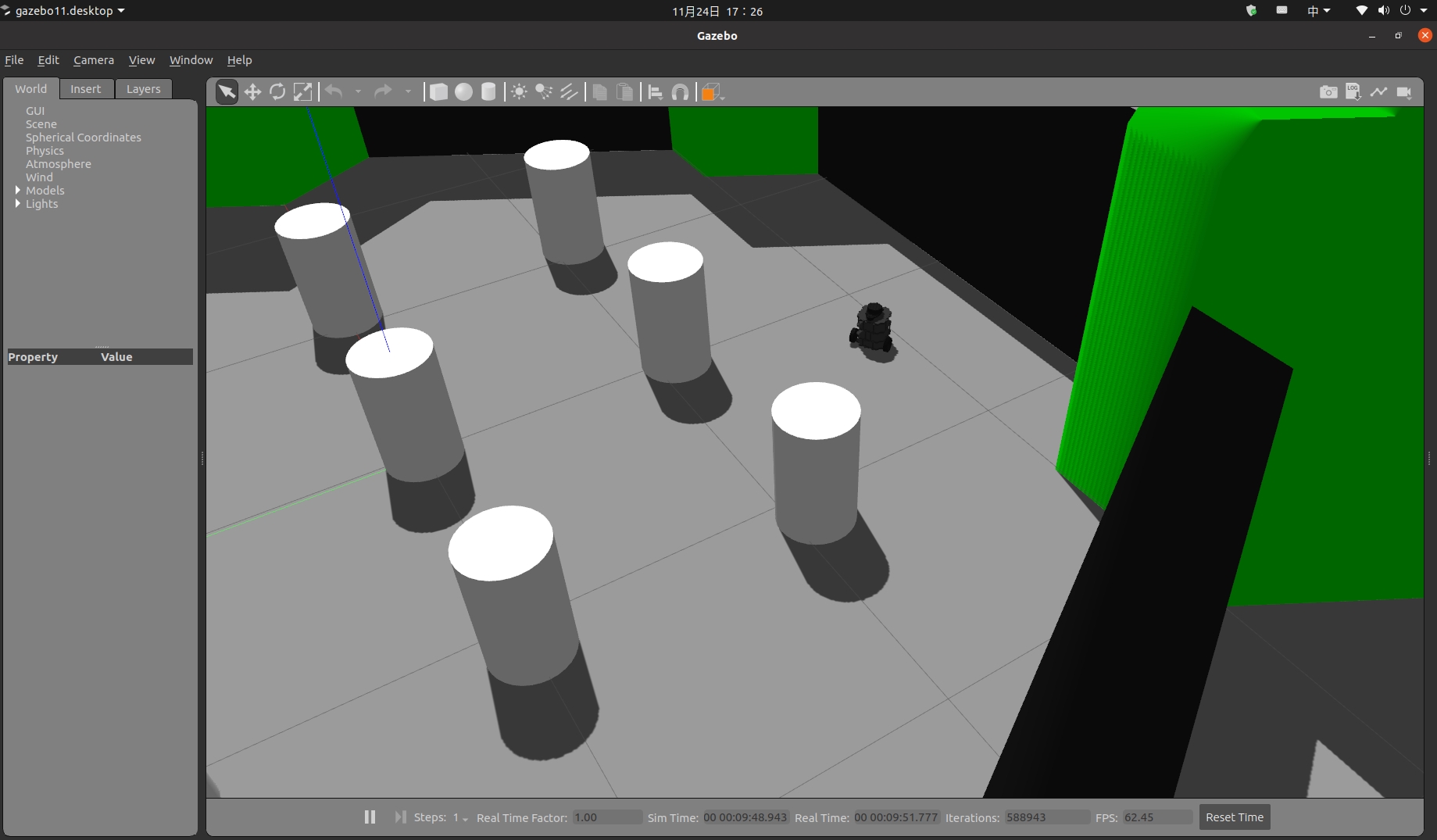Click the Real Time Factor field
The width and height of the screenshot is (1437, 840).
click(606, 817)
